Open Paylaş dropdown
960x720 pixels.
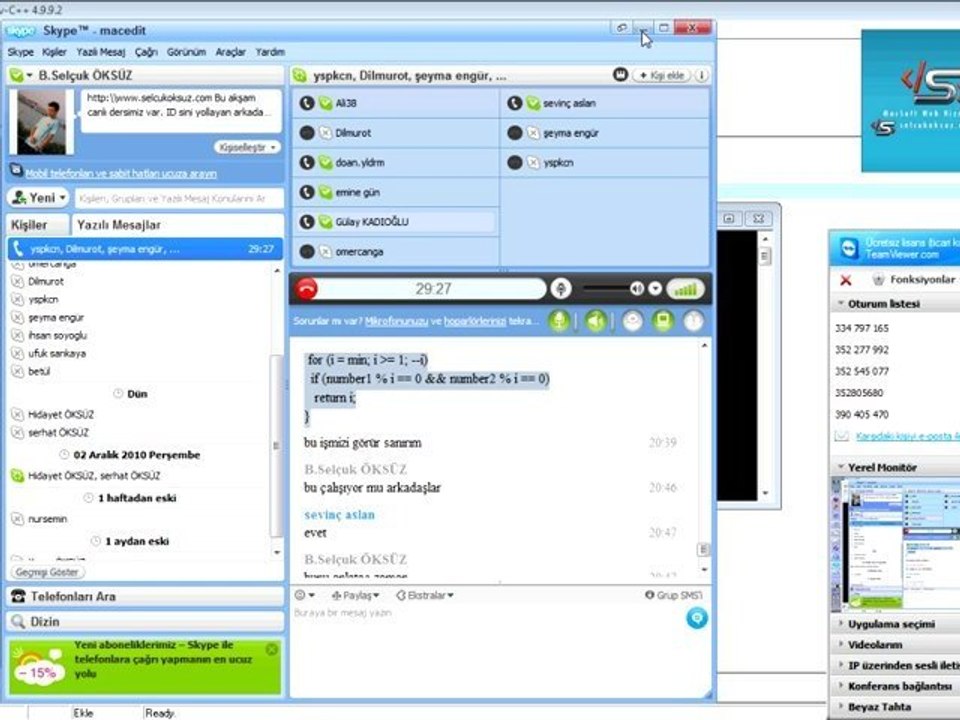pyautogui.click(x=355, y=595)
